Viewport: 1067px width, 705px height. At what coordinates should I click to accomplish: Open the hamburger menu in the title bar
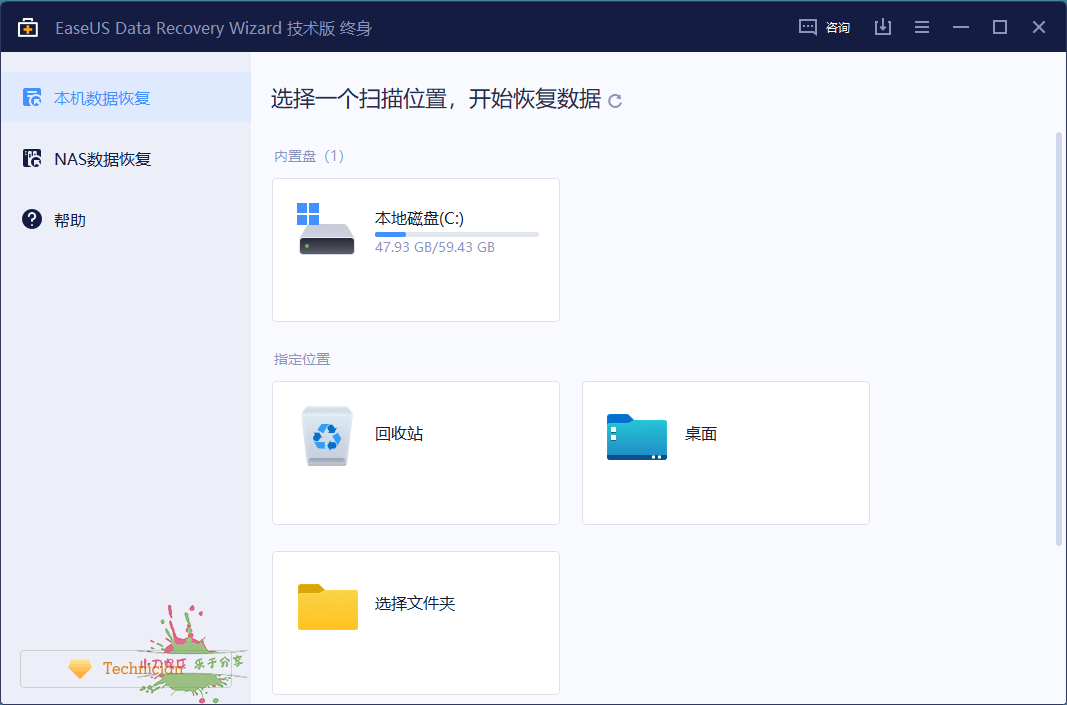pos(922,27)
